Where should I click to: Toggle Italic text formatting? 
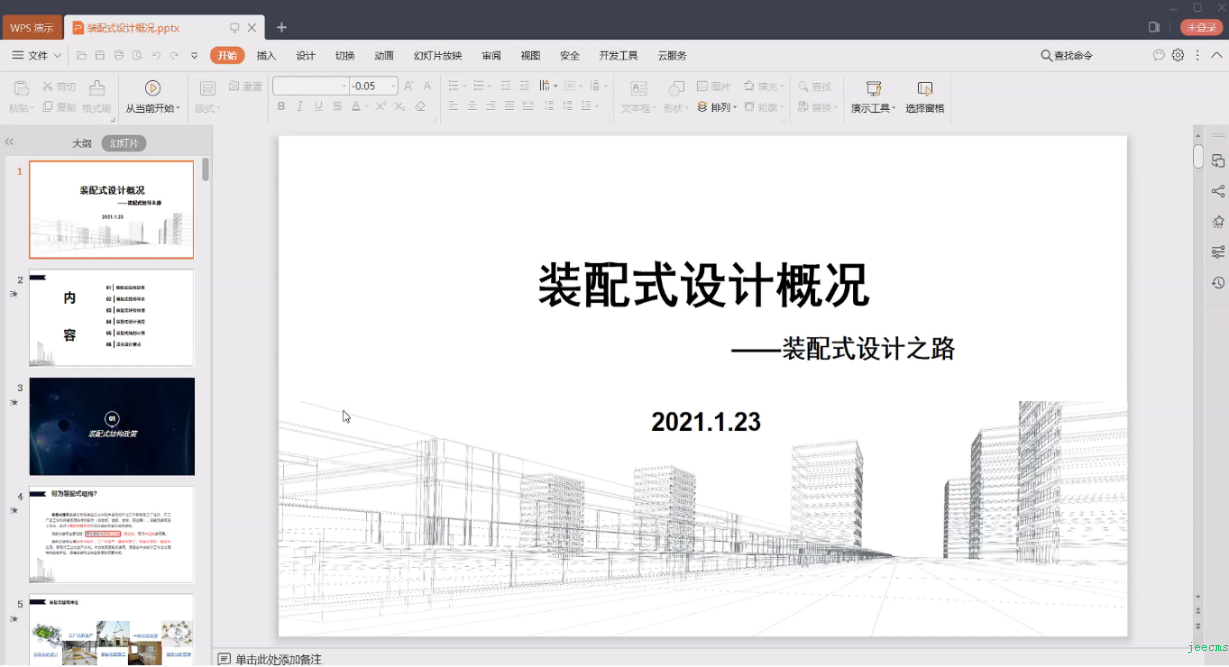(300, 106)
